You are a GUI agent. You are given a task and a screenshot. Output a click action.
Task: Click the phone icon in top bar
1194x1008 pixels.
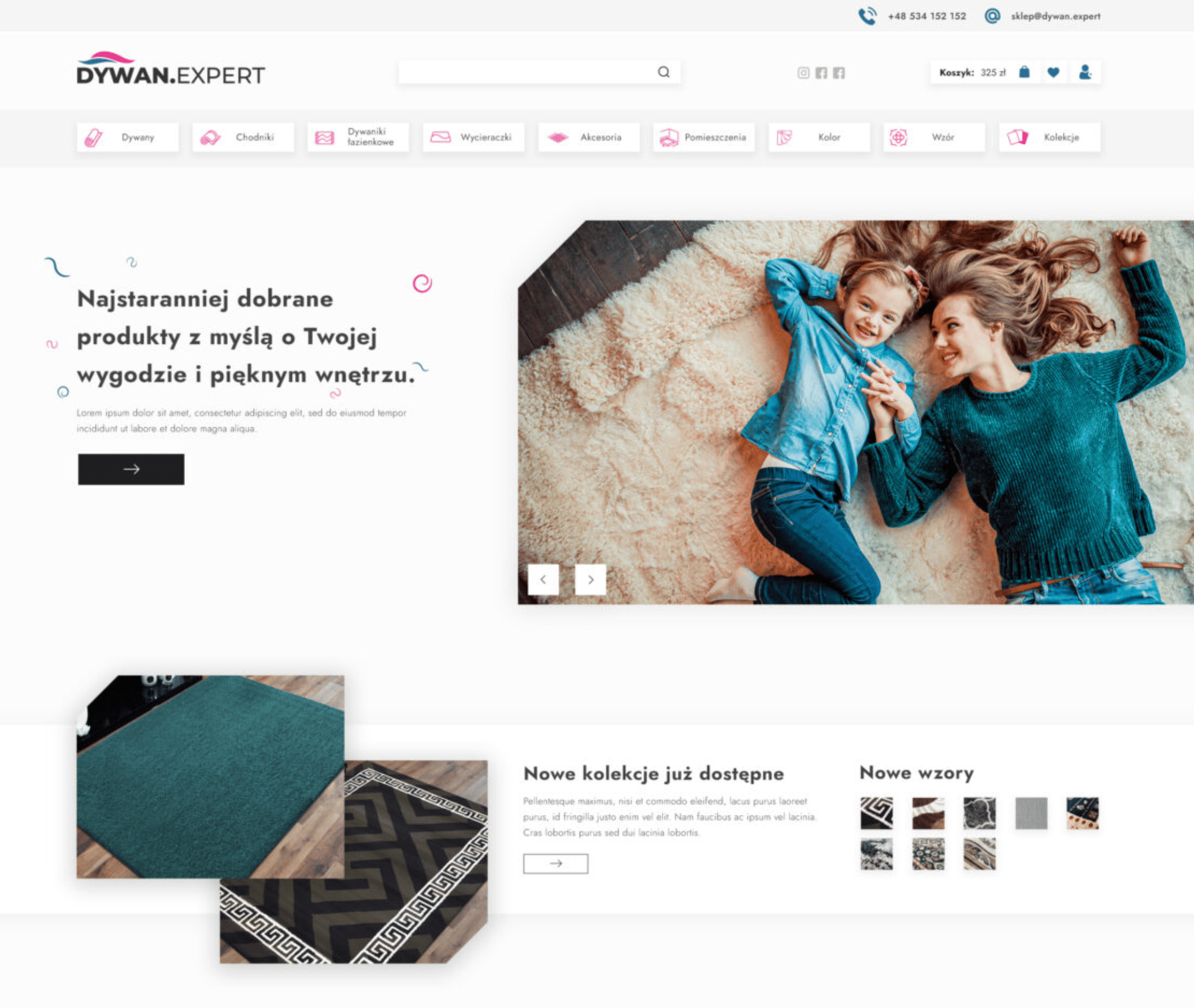(x=867, y=16)
